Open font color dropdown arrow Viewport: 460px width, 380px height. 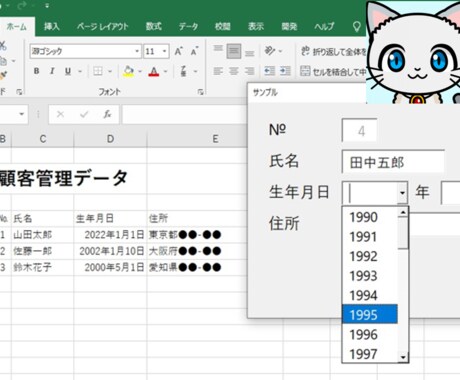[x=165, y=71]
